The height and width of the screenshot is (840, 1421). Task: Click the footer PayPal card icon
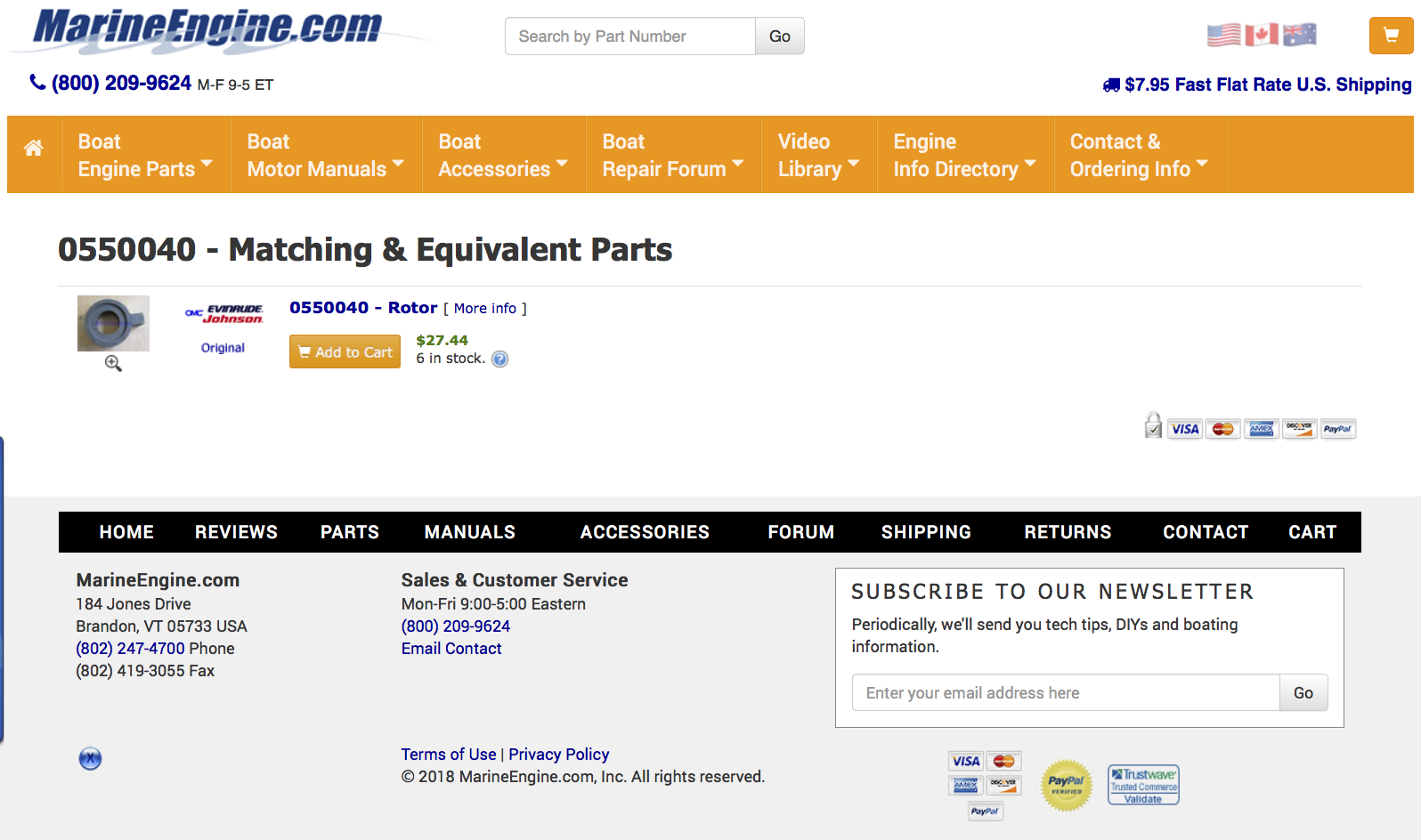[986, 811]
